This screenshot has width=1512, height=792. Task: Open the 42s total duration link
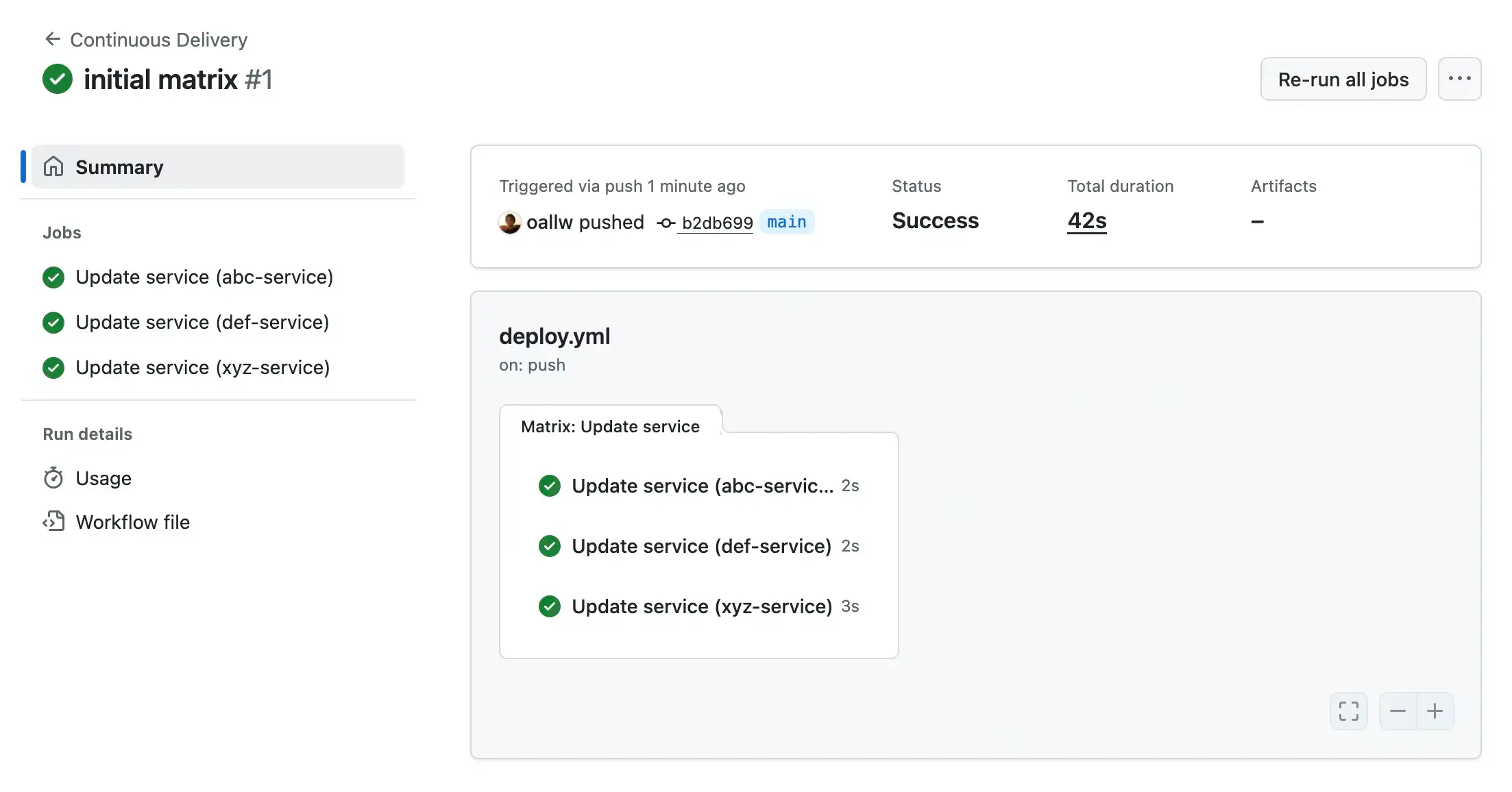coord(1086,221)
